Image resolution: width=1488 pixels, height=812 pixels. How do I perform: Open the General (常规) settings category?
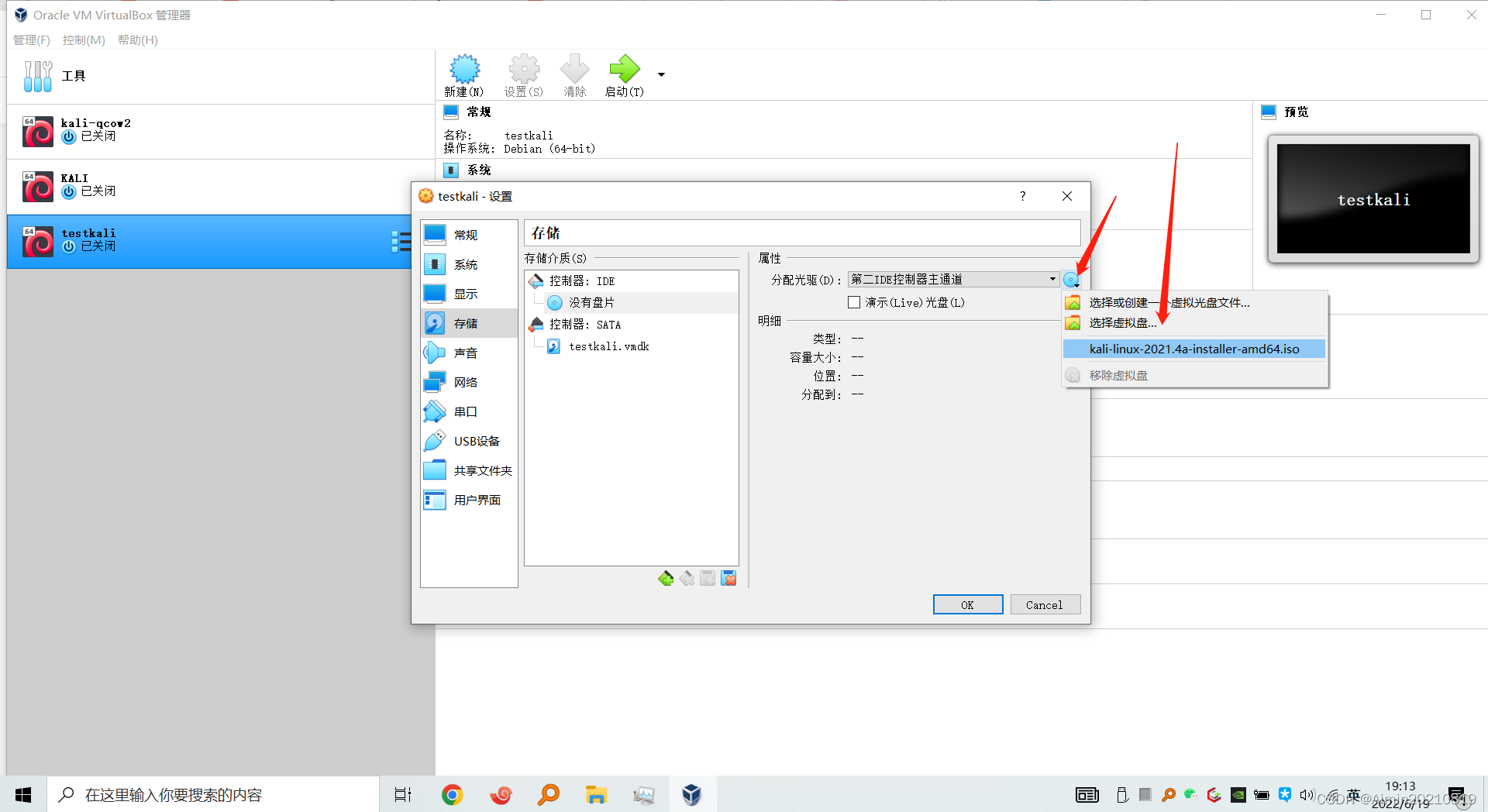point(469,235)
